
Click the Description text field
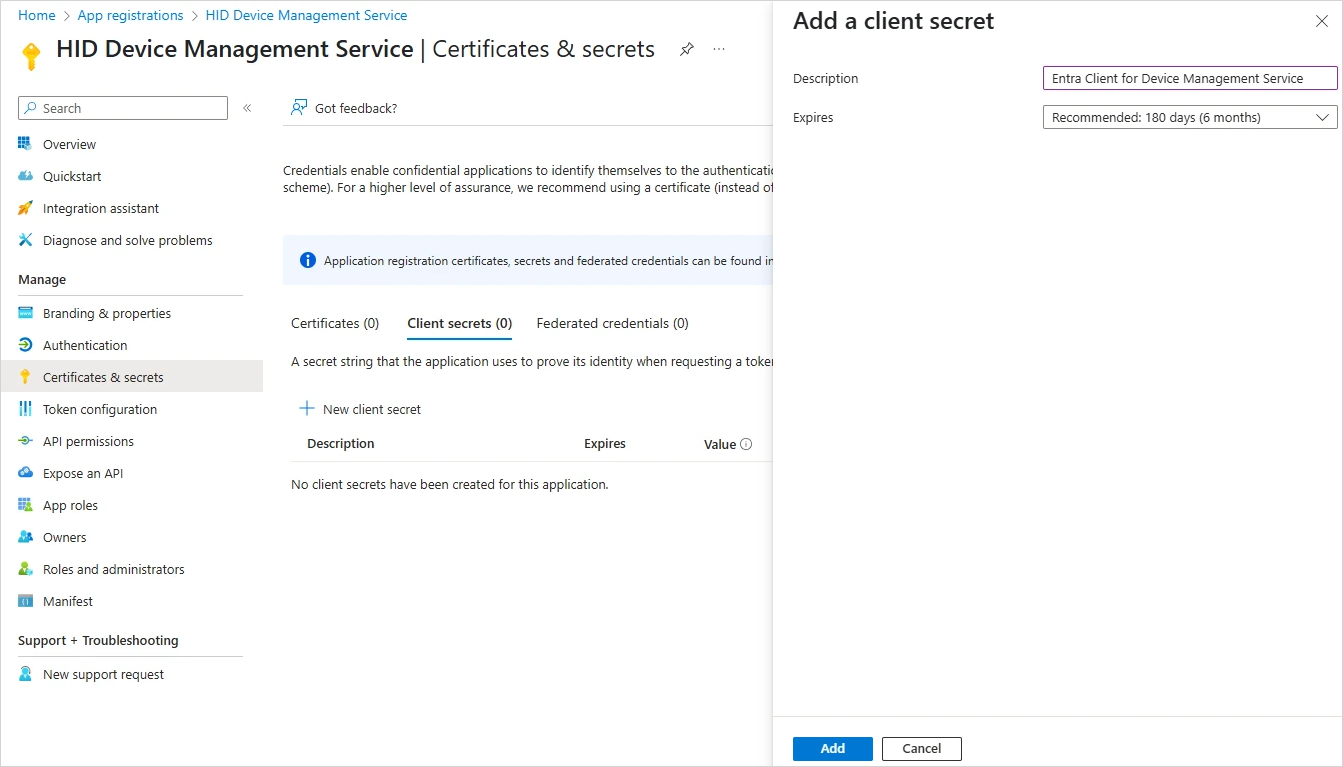click(x=1189, y=78)
